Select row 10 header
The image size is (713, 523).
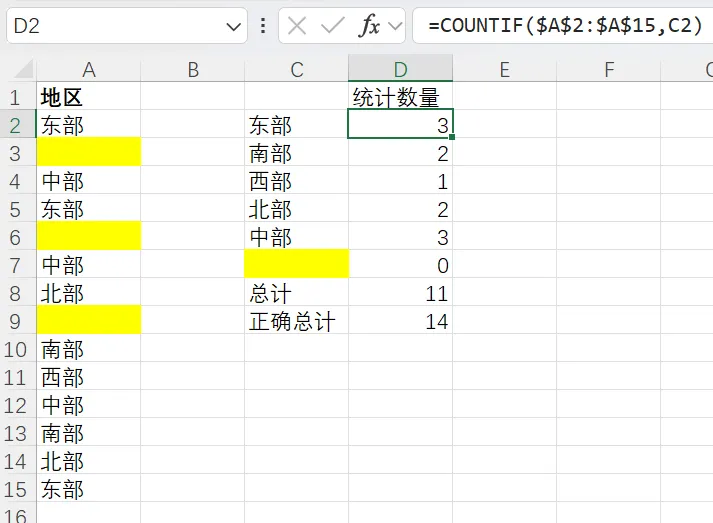(18, 350)
